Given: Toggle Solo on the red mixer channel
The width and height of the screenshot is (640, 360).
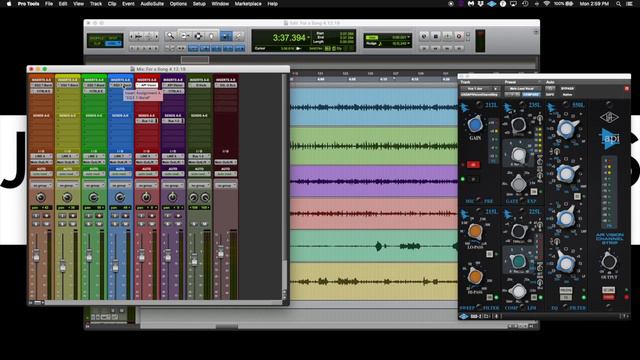Looking at the screenshot, I should click(142, 224).
